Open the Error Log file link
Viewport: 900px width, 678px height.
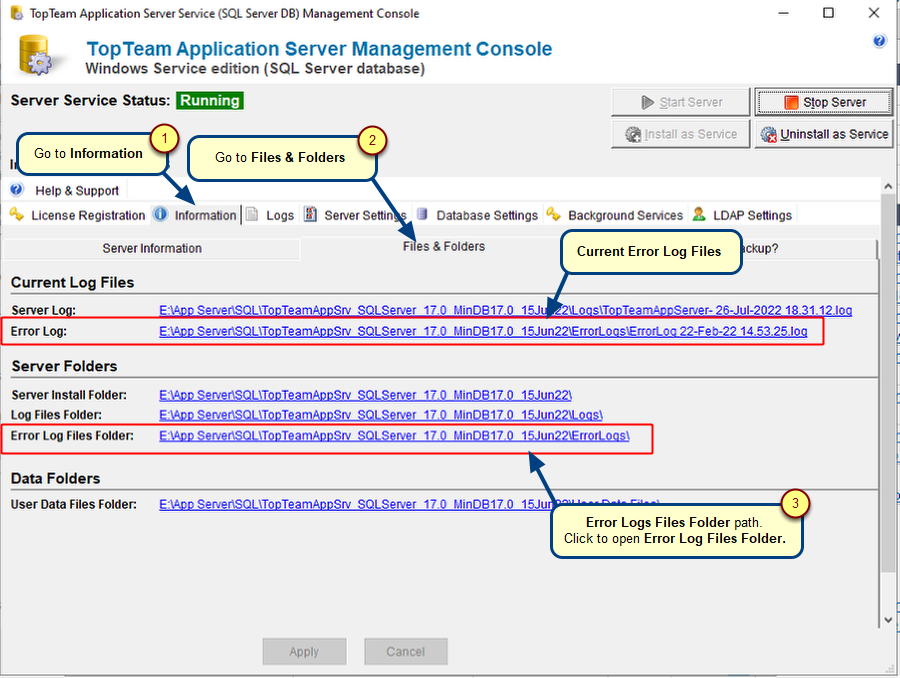click(x=483, y=331)
